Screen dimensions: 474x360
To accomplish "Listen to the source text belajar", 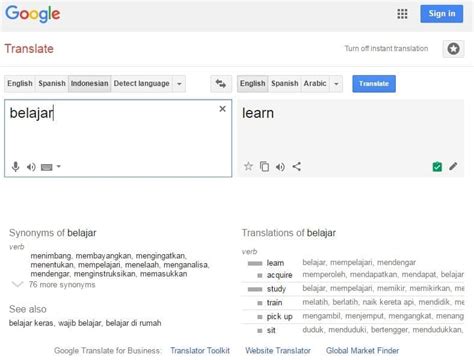I will coord(31,167).
